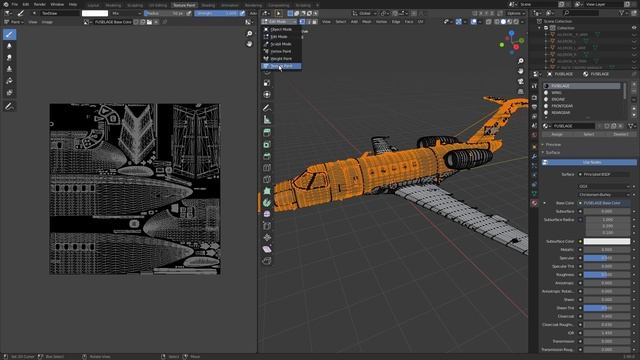Expand the Preview panel in material properties
640x360 pixels.
(x=553, y=144)
